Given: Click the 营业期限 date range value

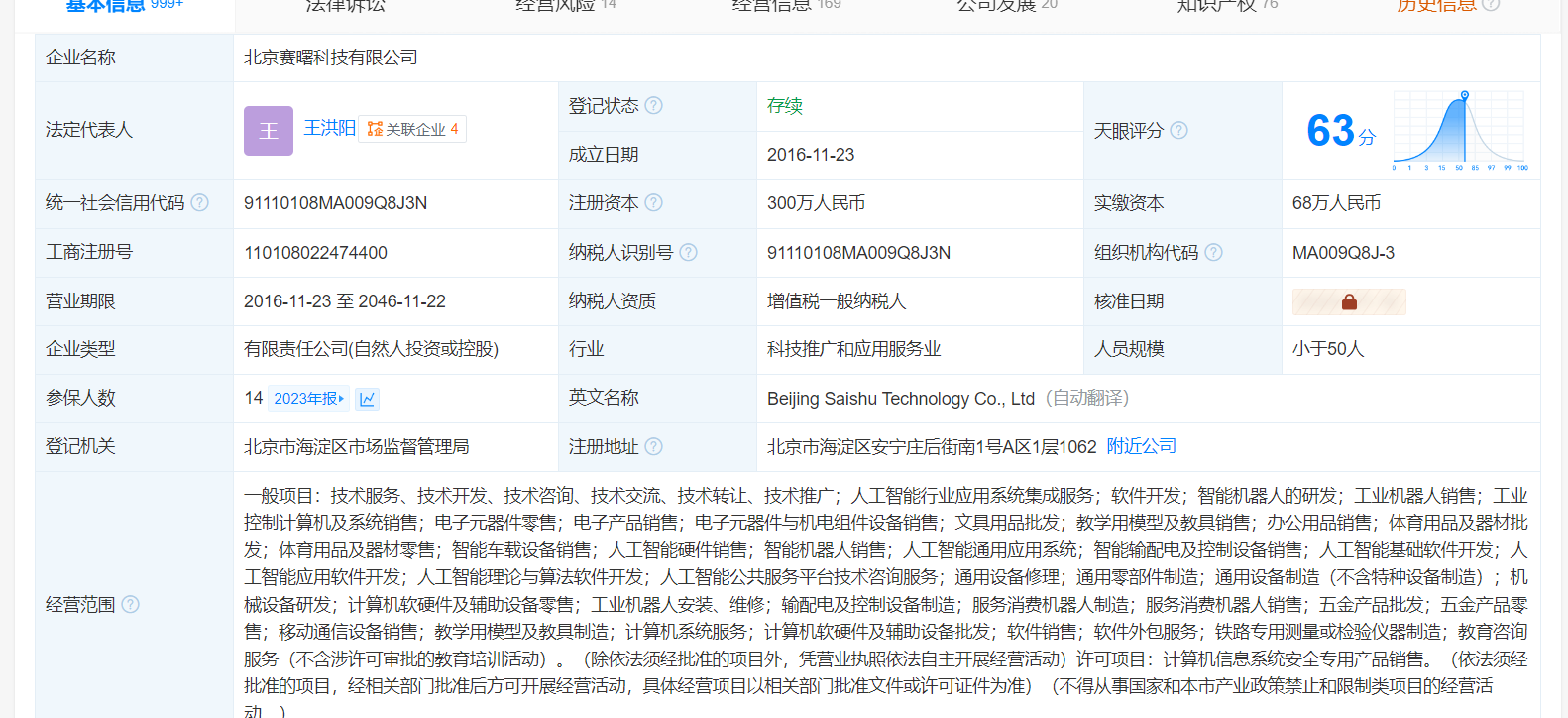Looking at the screenshot, I should 345,301.
